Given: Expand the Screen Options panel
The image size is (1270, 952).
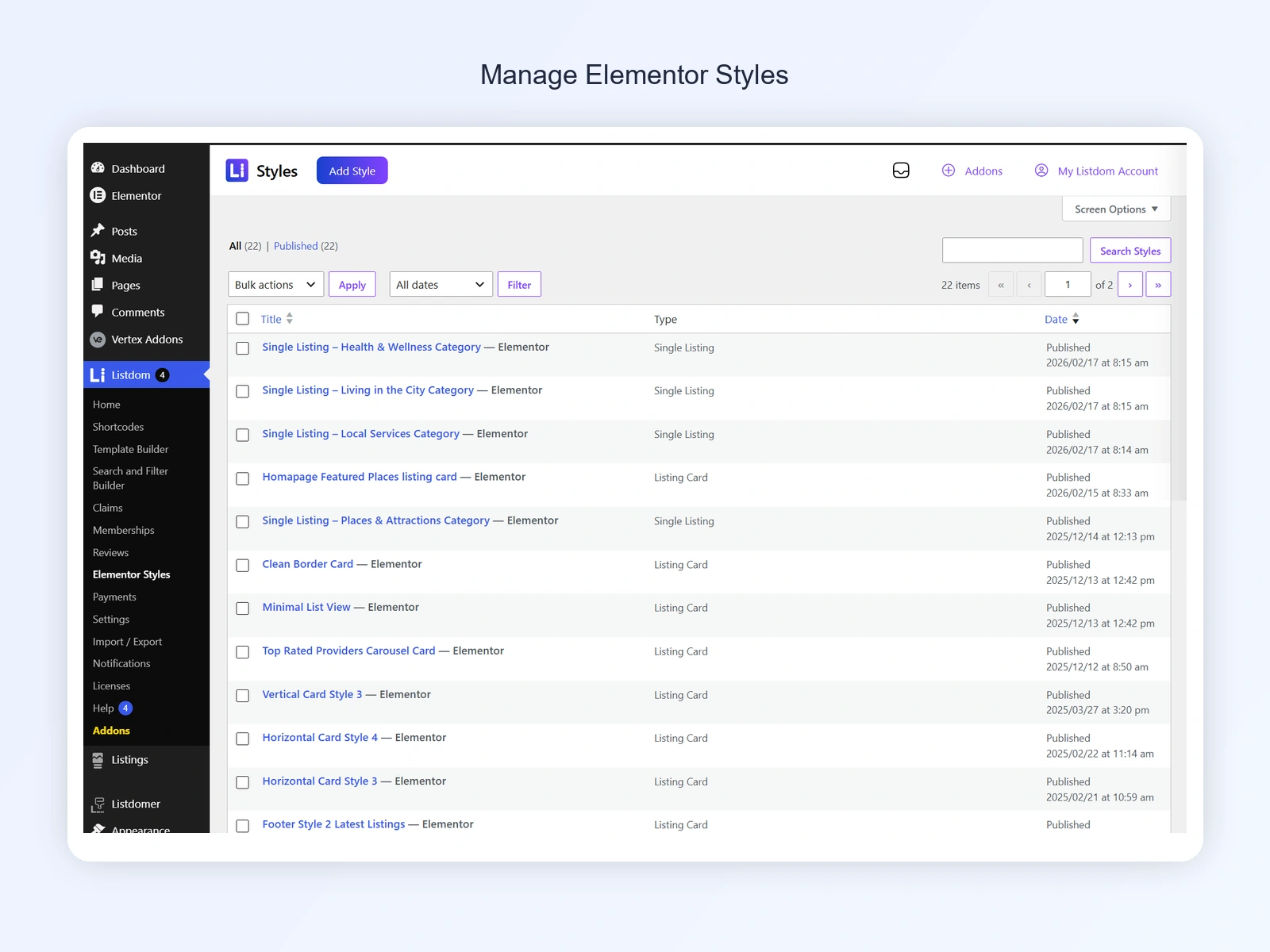Looking at the screenshot, I should tap(1116, 209).
